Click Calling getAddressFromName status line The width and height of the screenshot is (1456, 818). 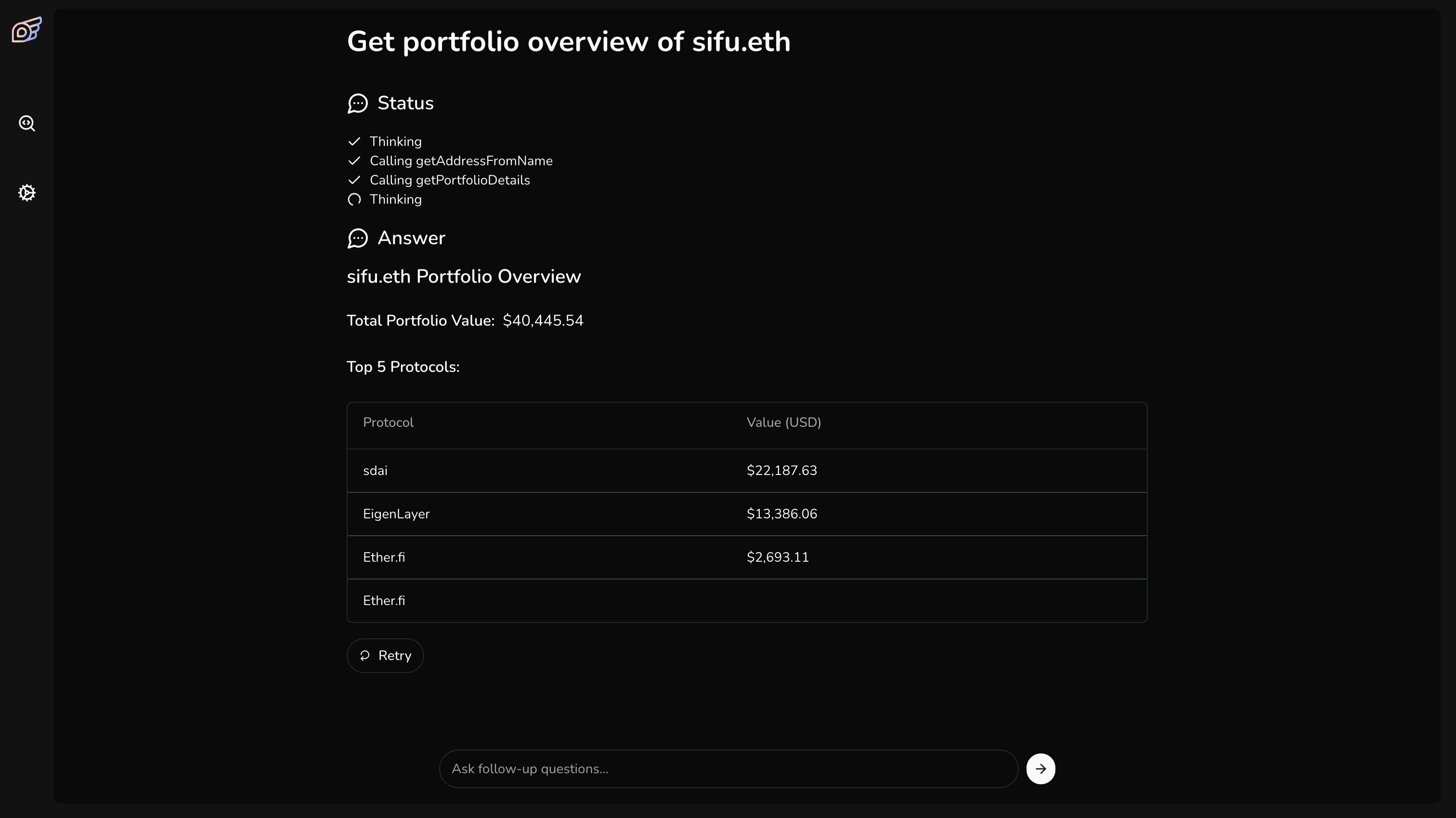(461, 160)
